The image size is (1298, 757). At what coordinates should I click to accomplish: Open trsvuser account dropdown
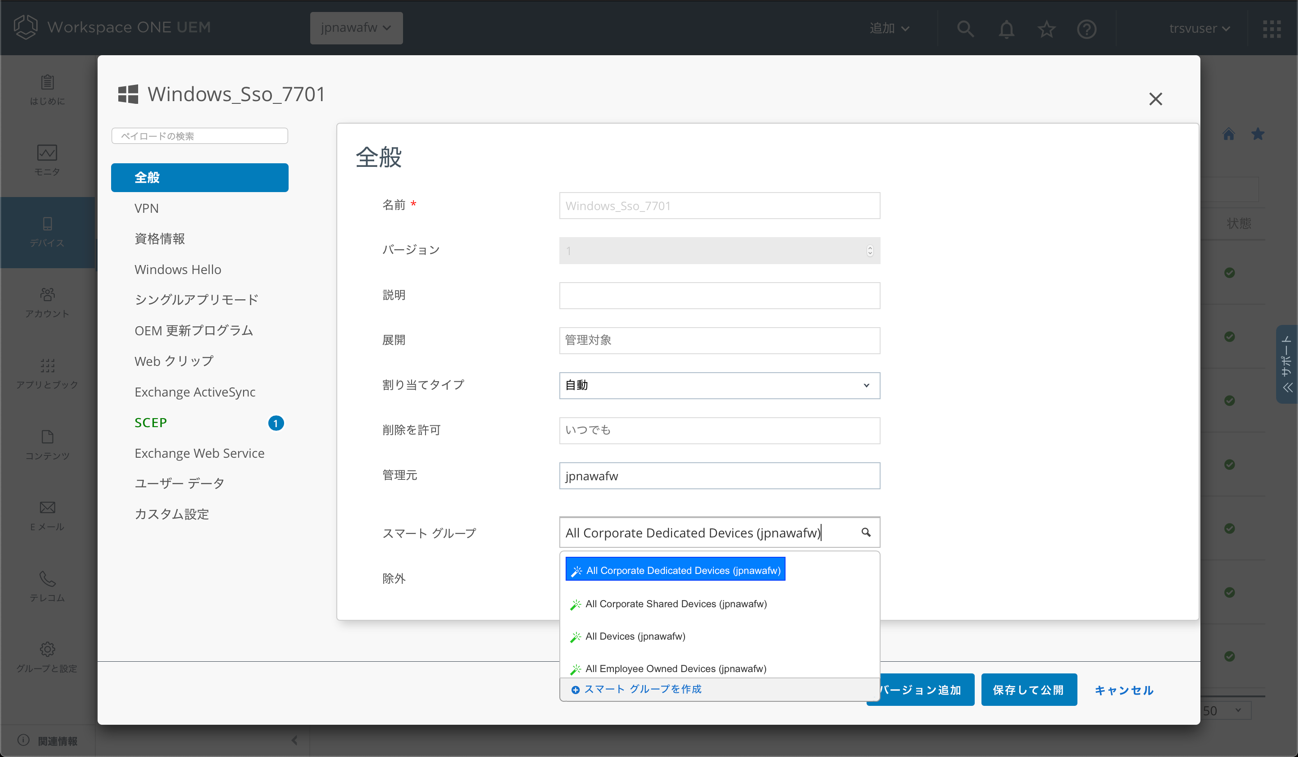pos(1199,29)
